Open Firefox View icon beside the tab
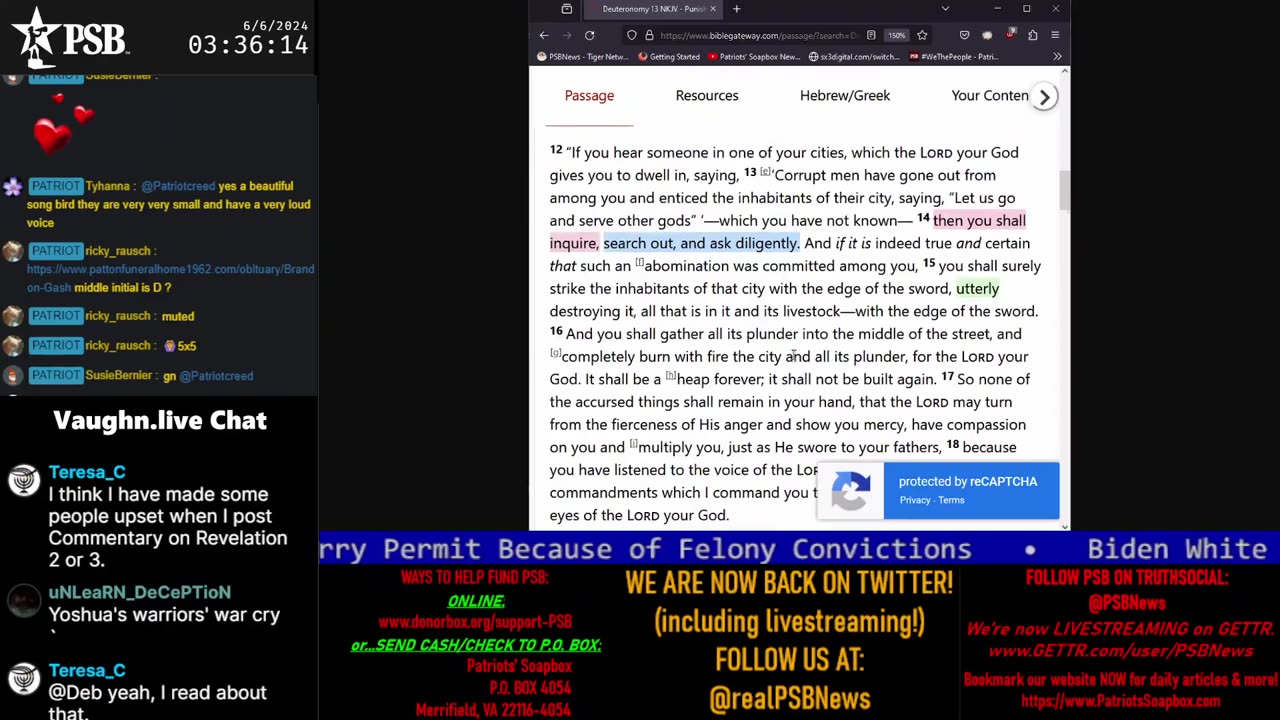The image size is (1280, 720). click(x=566, y=9)
